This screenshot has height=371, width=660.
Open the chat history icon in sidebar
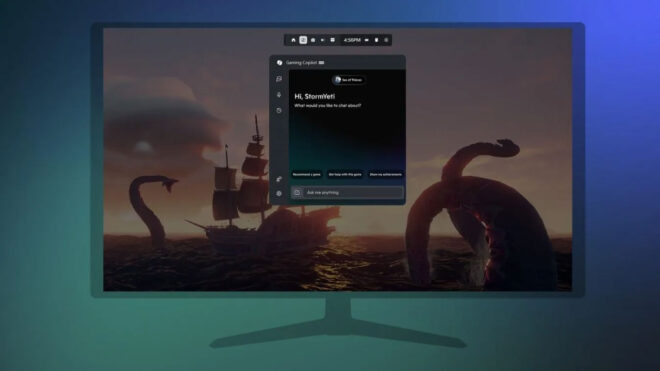[279, 110]
